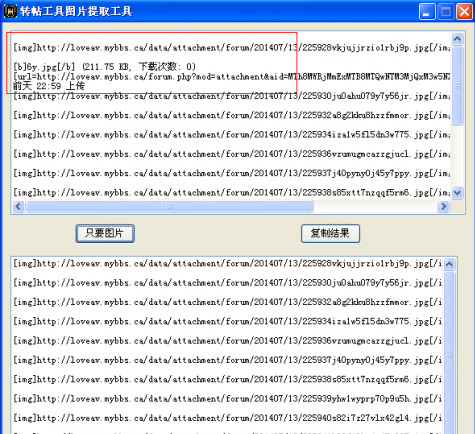Click top box line containing 225938s85xtt7nzqqf5rm6.jpg
The height and width of the screenshot is (434, 475).
tap(231, 193)
